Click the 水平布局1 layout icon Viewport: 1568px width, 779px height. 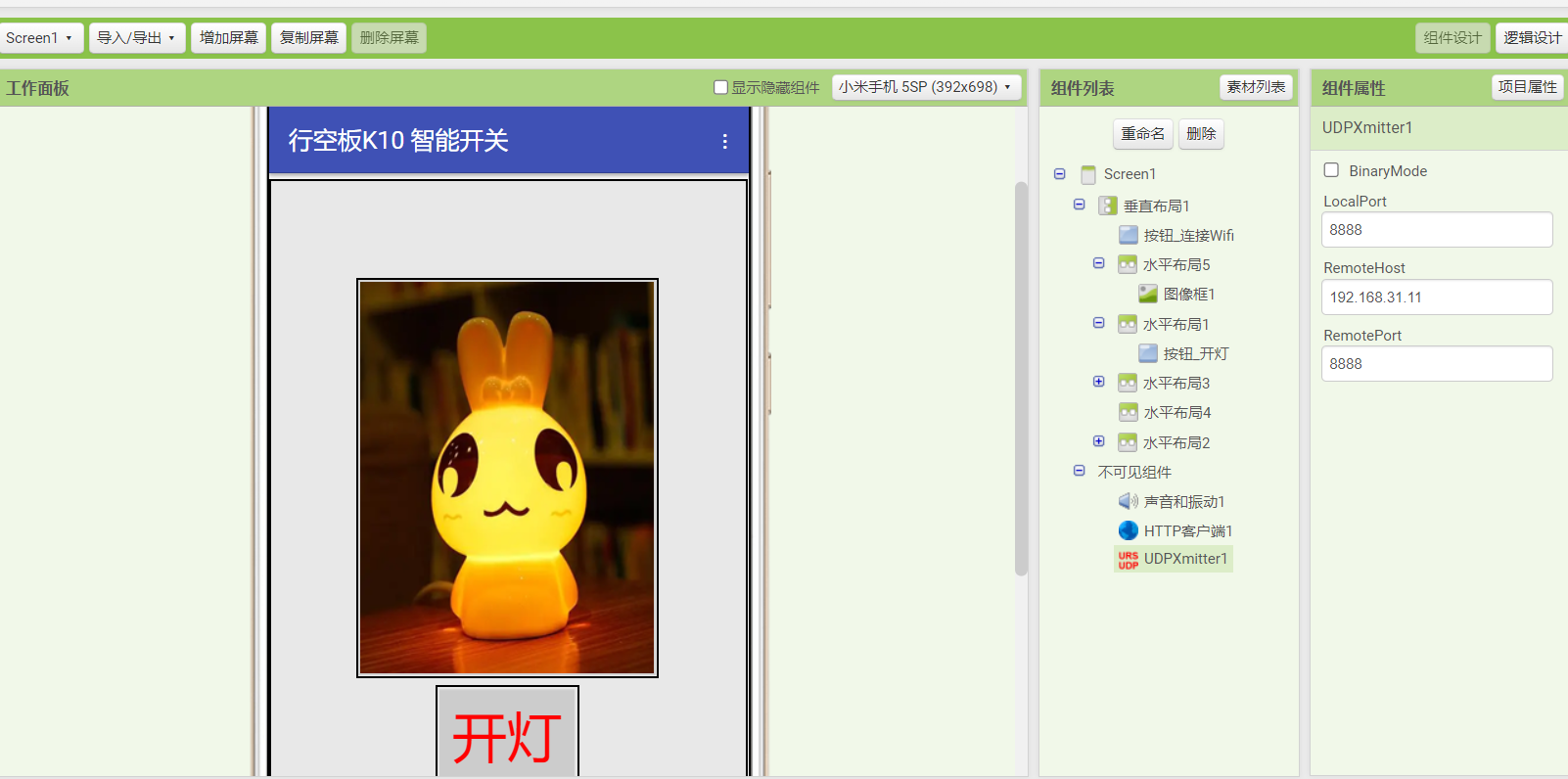pyautogui.click(x=1128, y=324)
